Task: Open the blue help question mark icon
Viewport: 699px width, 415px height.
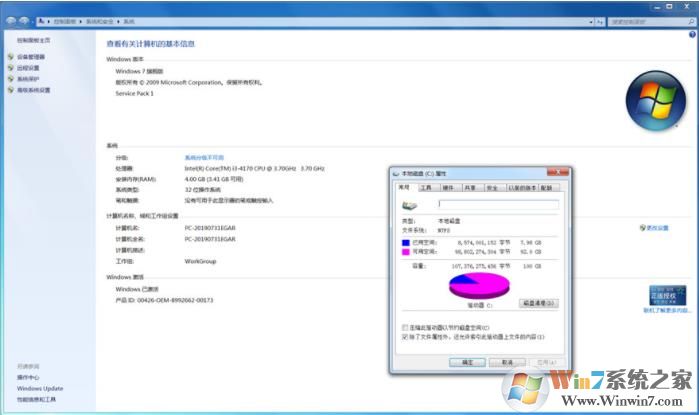Action: click(x=692, y=34)
